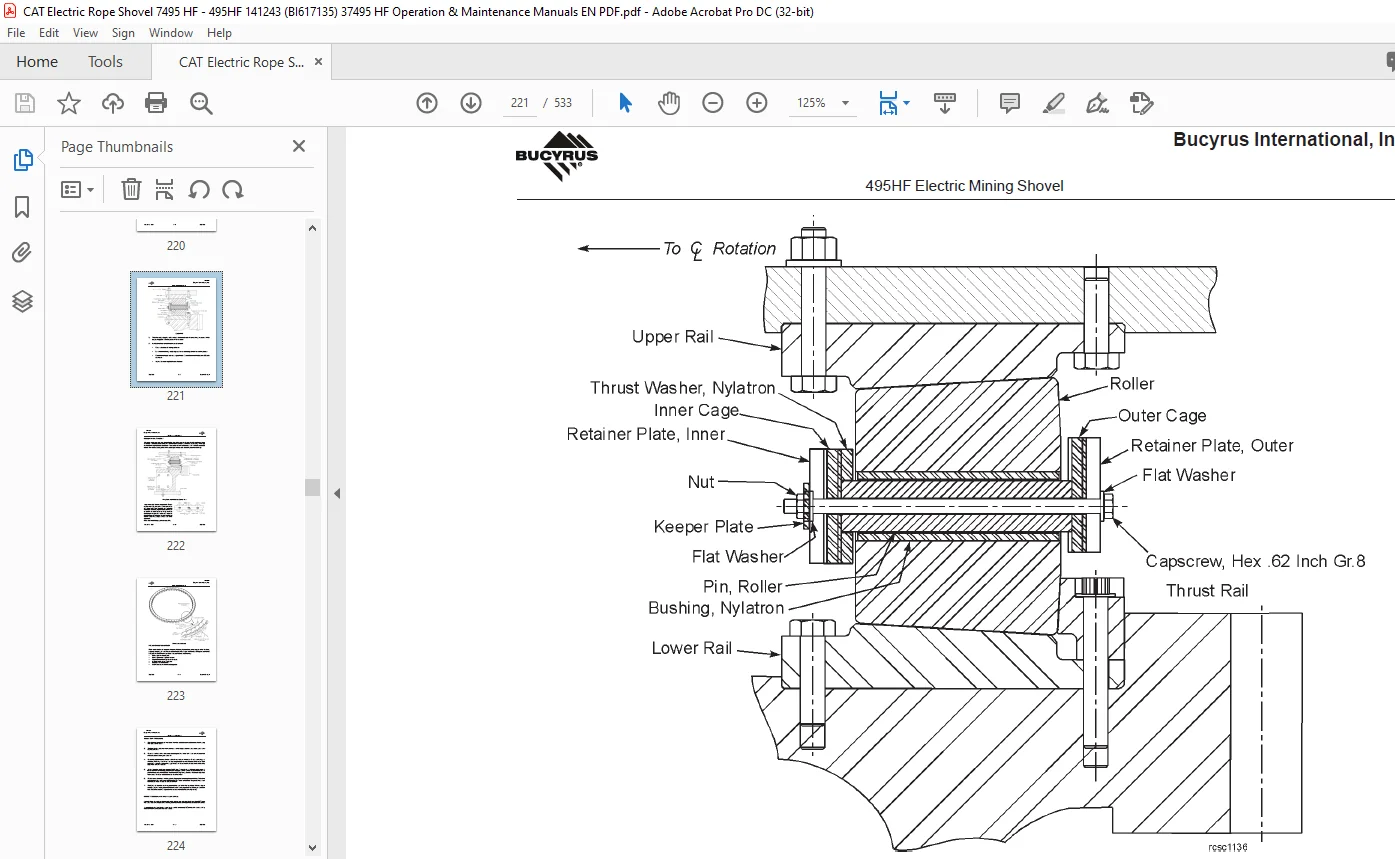Image resolution: width=1395 pixels, height=859 pixels.
Task: Expand fit page tool dropdown arrow
Action: click(907, 103)
